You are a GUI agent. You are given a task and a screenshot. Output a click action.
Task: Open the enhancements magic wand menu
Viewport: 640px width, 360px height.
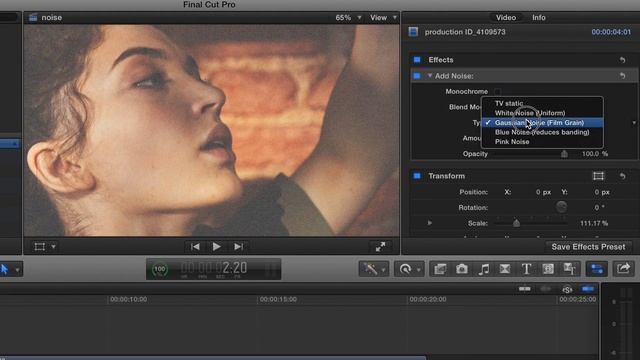coord(373,269)
